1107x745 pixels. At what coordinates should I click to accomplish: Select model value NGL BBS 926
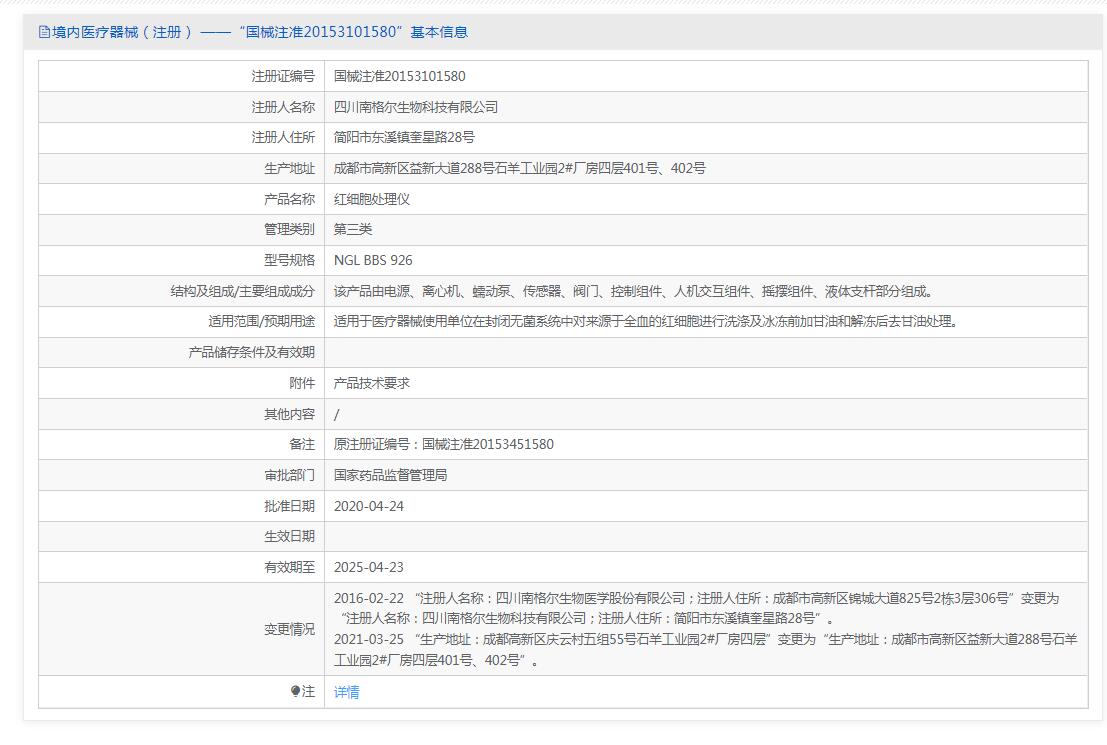(373, 261)
